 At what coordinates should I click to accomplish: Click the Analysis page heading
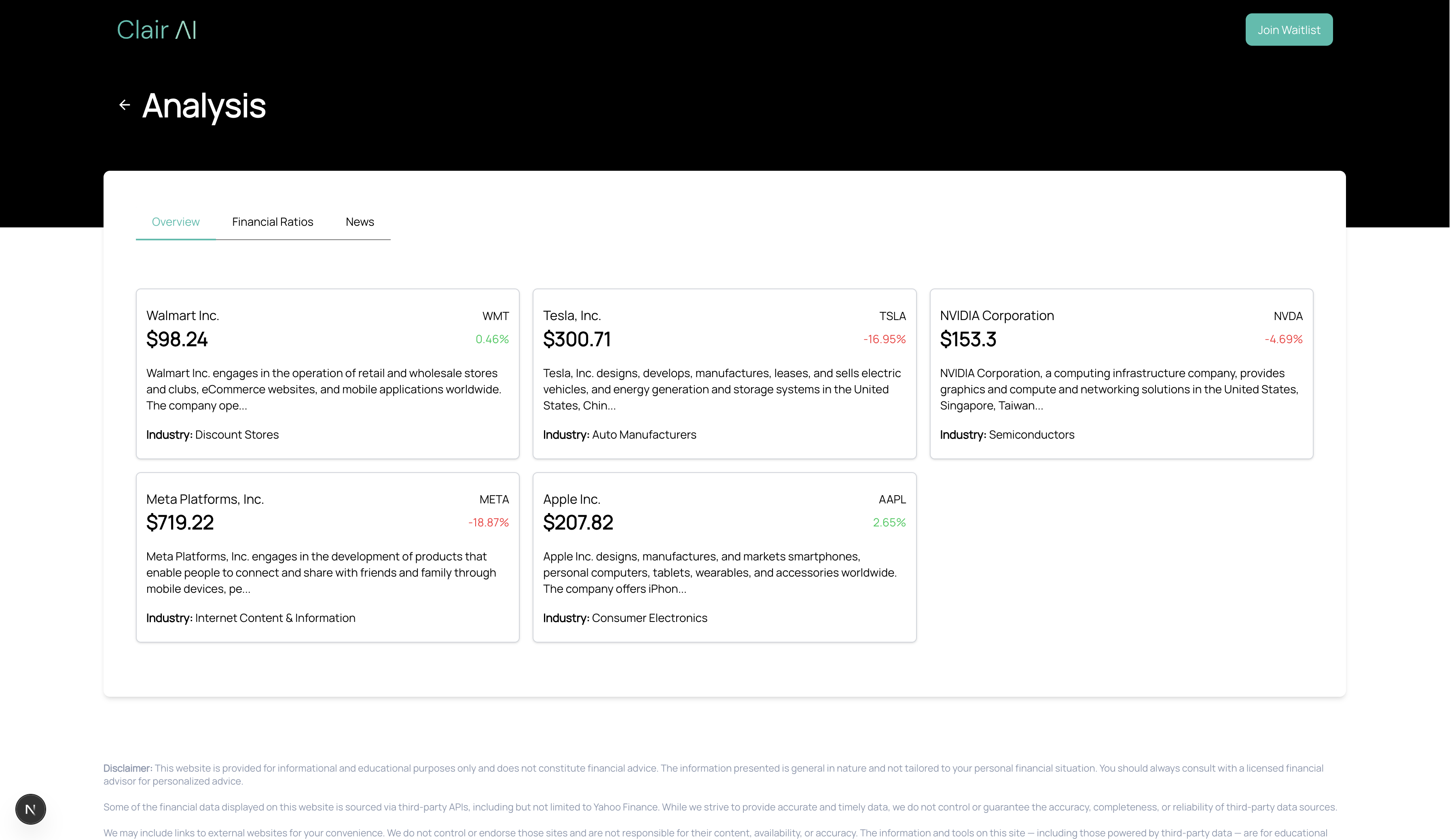tap(203, 106)
